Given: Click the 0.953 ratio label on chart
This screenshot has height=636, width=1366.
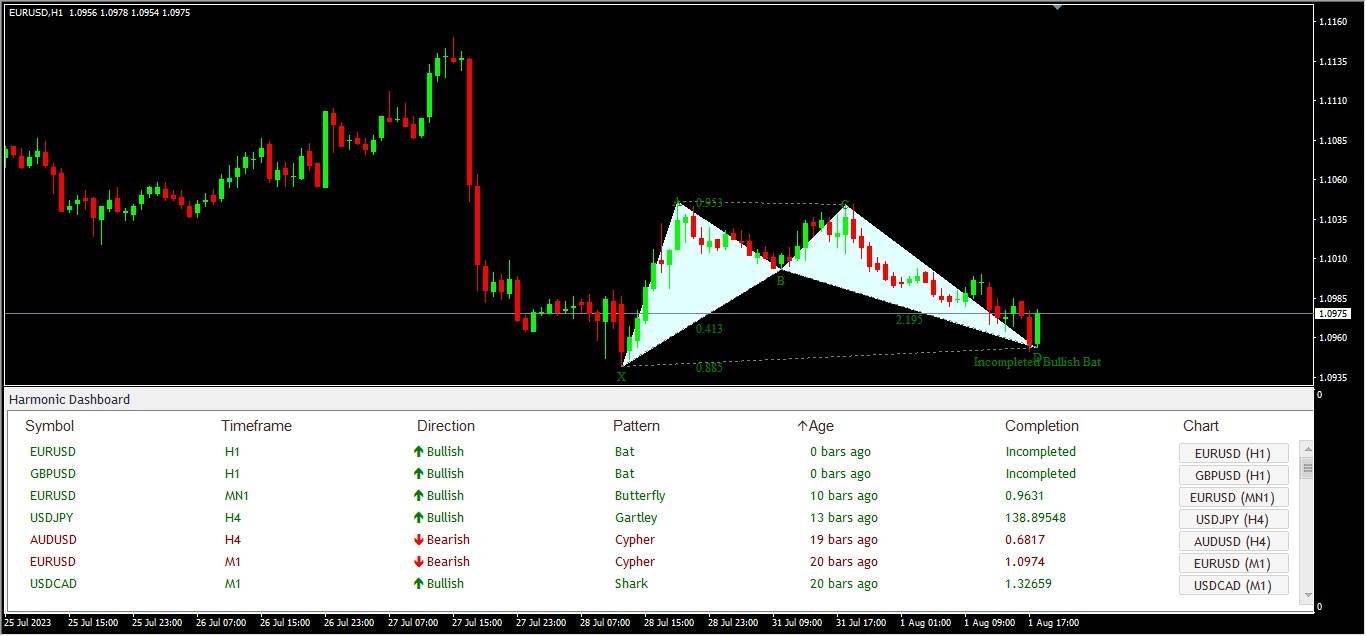Looking at the screenshot, I should tap(709, 203).
